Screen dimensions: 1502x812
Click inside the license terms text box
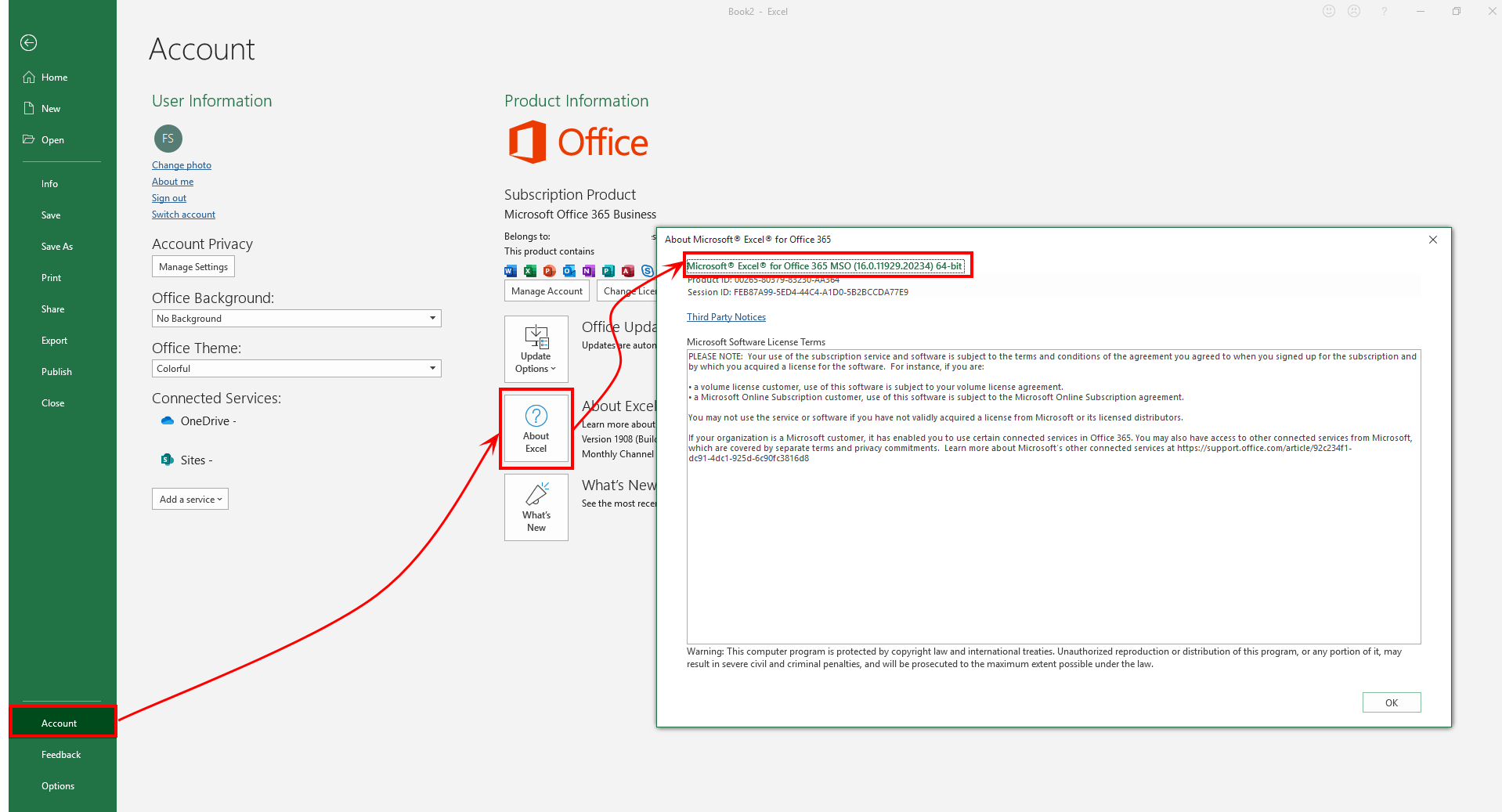pyautogui.click(x=1053, y=496)
